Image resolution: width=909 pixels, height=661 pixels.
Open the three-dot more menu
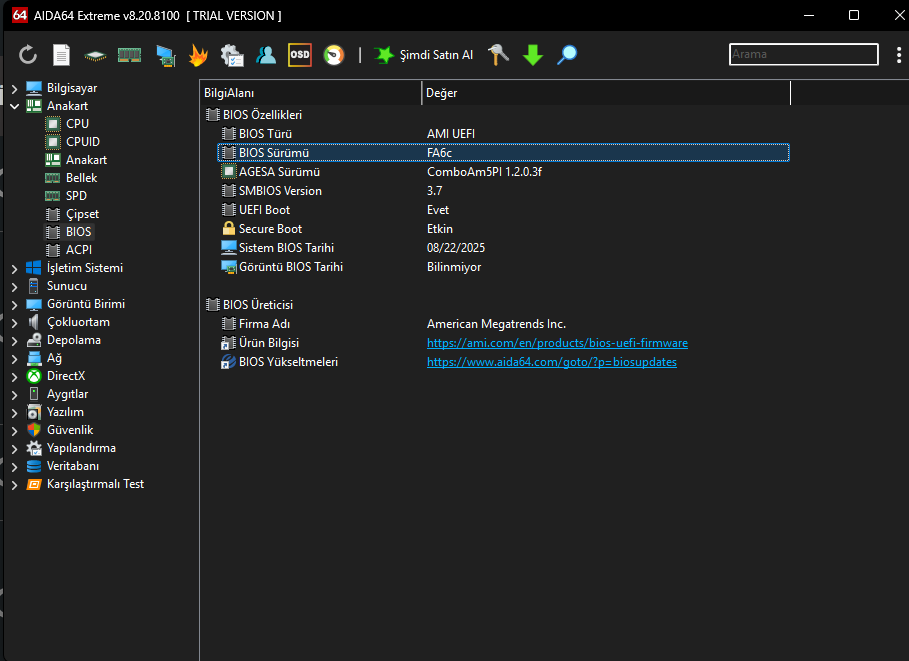[899, 55]
